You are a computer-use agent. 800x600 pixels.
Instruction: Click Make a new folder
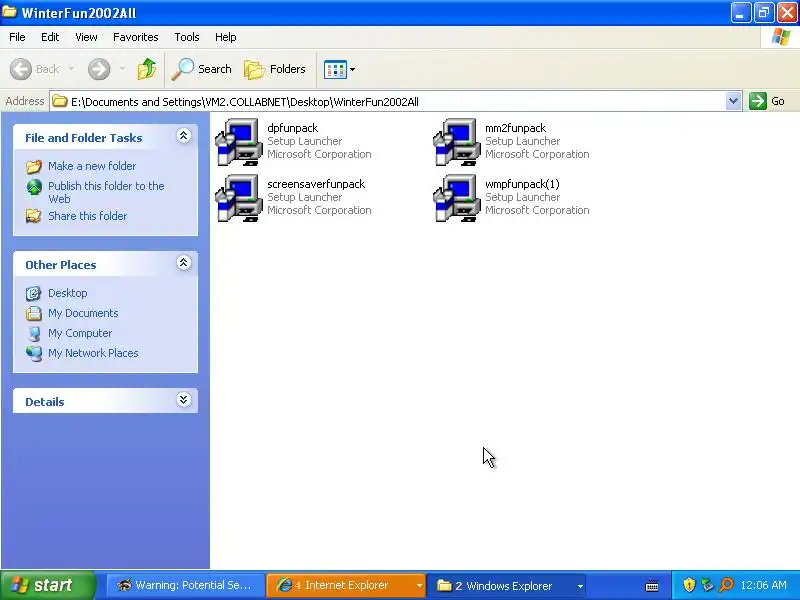(x=92, y=166)
